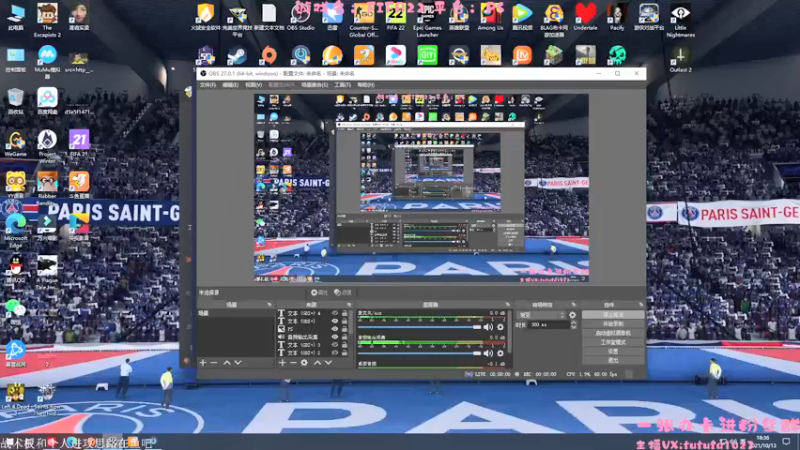Open microphone audio settings gear in the mixer
The image size is (800, 450).
(x=500, y=327)
